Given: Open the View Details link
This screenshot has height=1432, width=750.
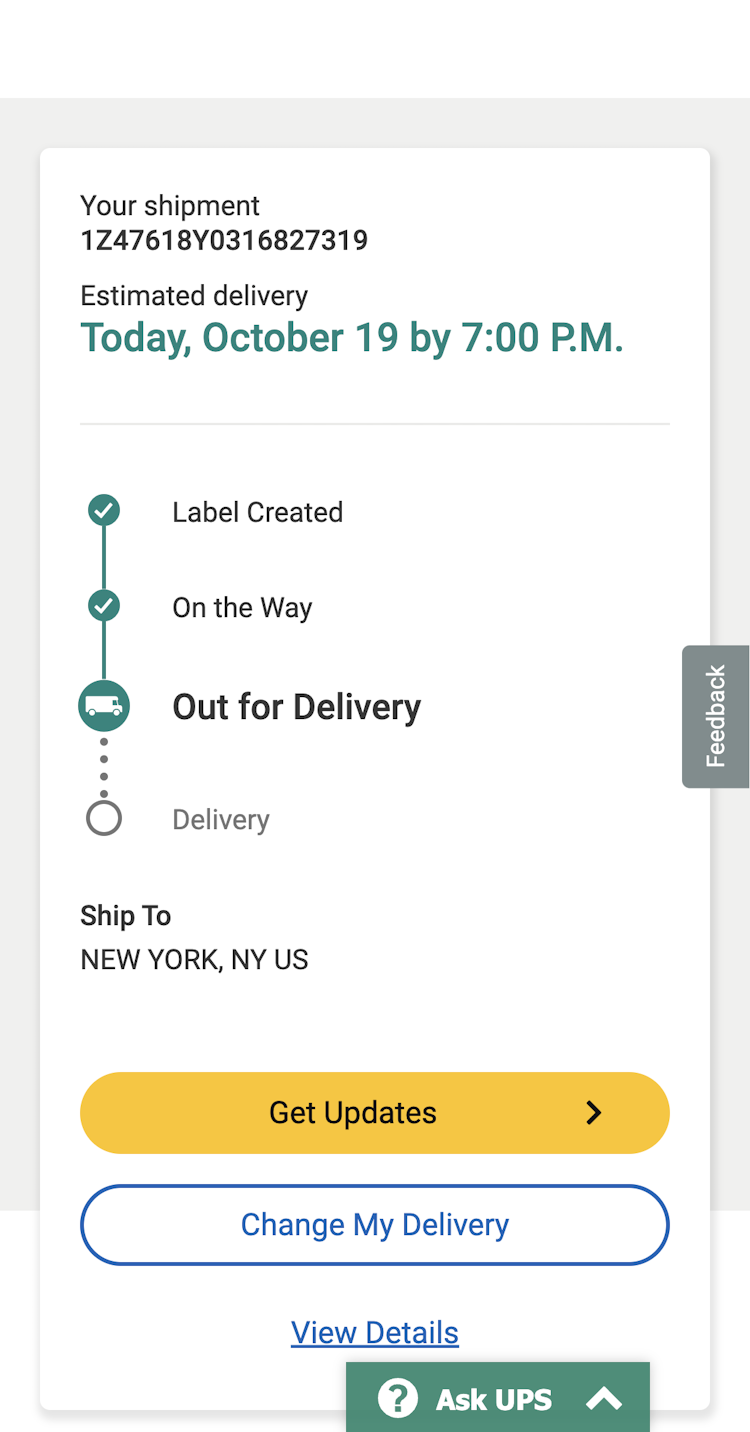Looking at the screenshot, I should click(x=375, y=1333).
